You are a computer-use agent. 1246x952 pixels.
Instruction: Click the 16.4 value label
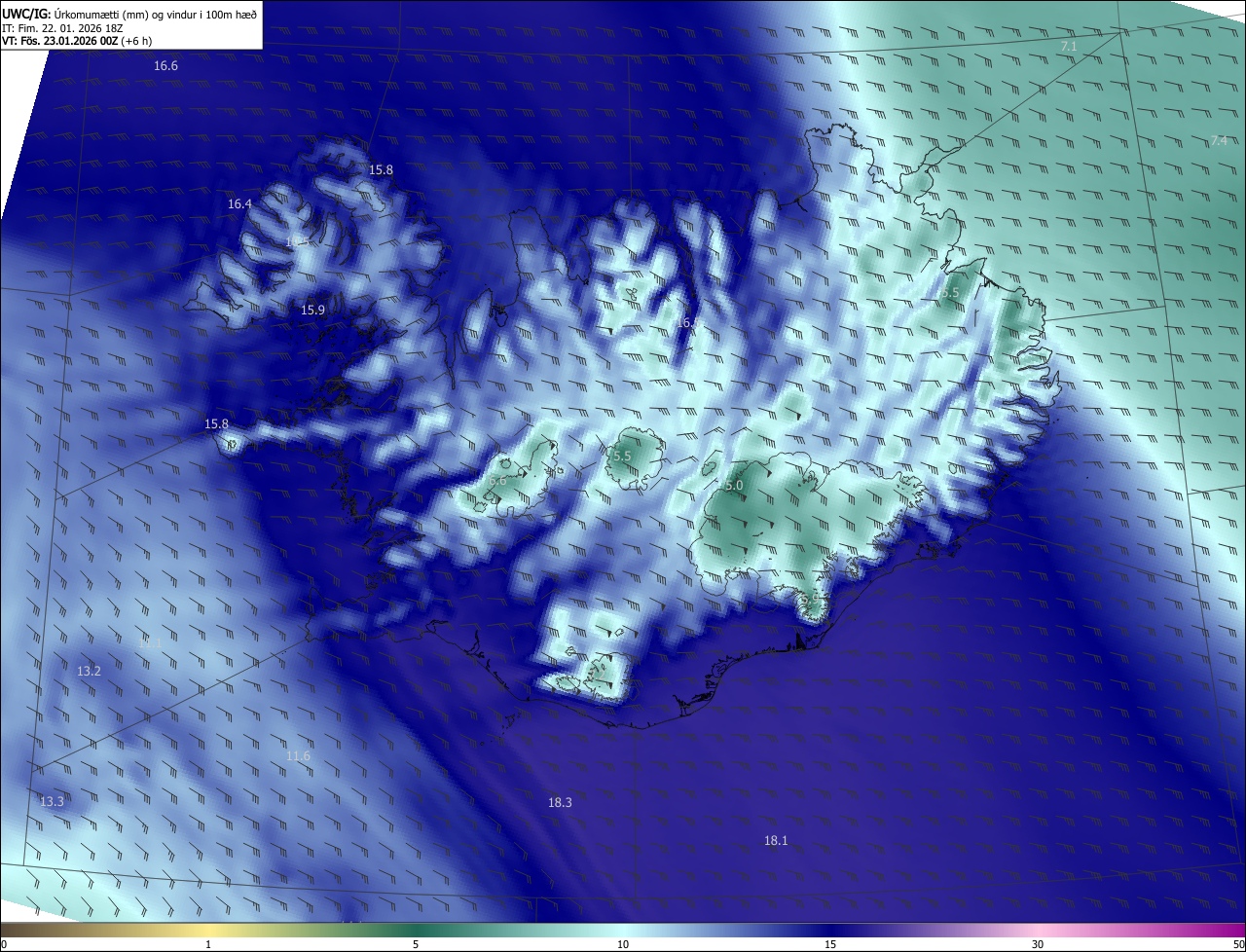coord(239,204)
